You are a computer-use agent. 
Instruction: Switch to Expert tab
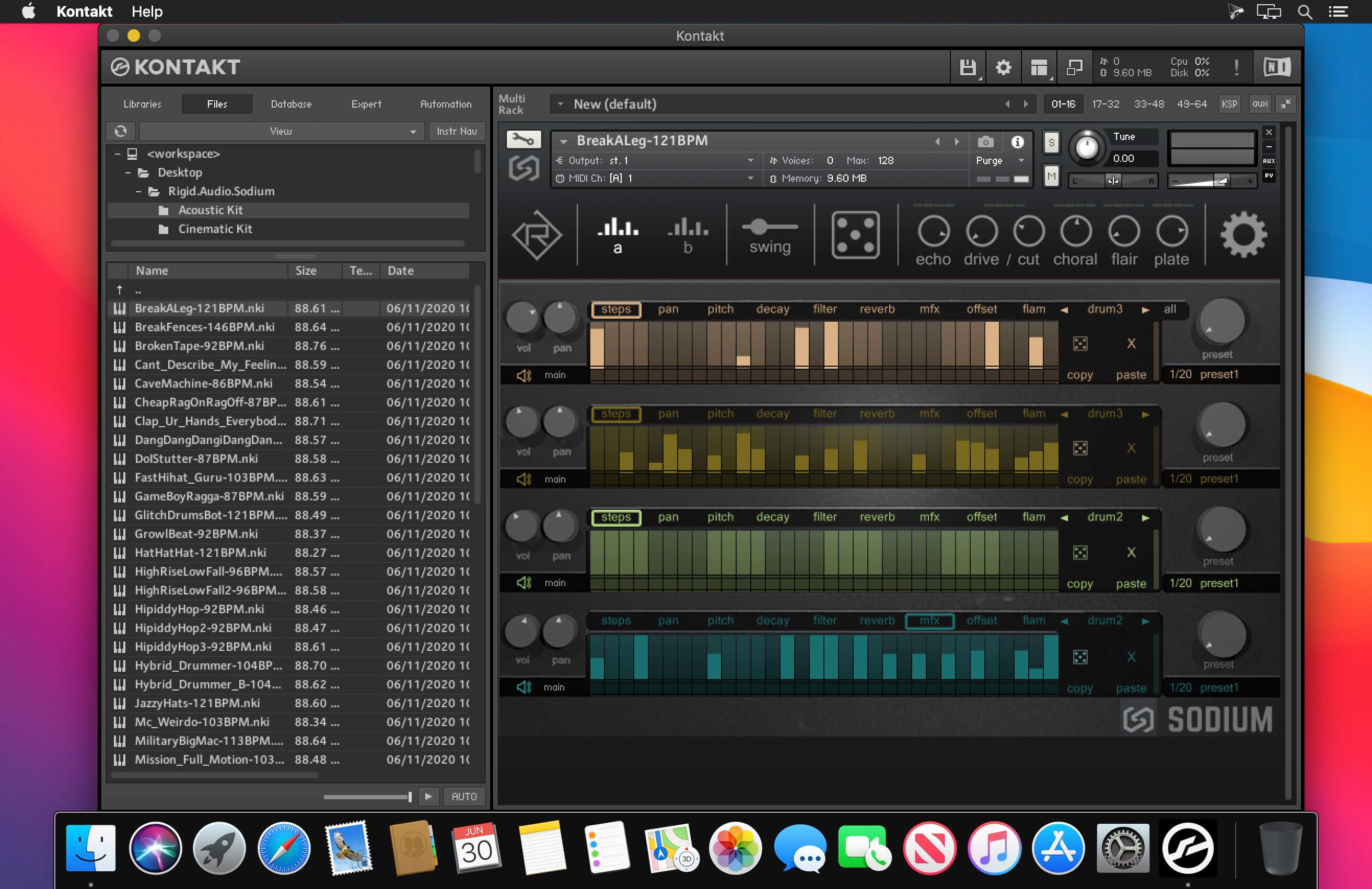coord(366,104)
